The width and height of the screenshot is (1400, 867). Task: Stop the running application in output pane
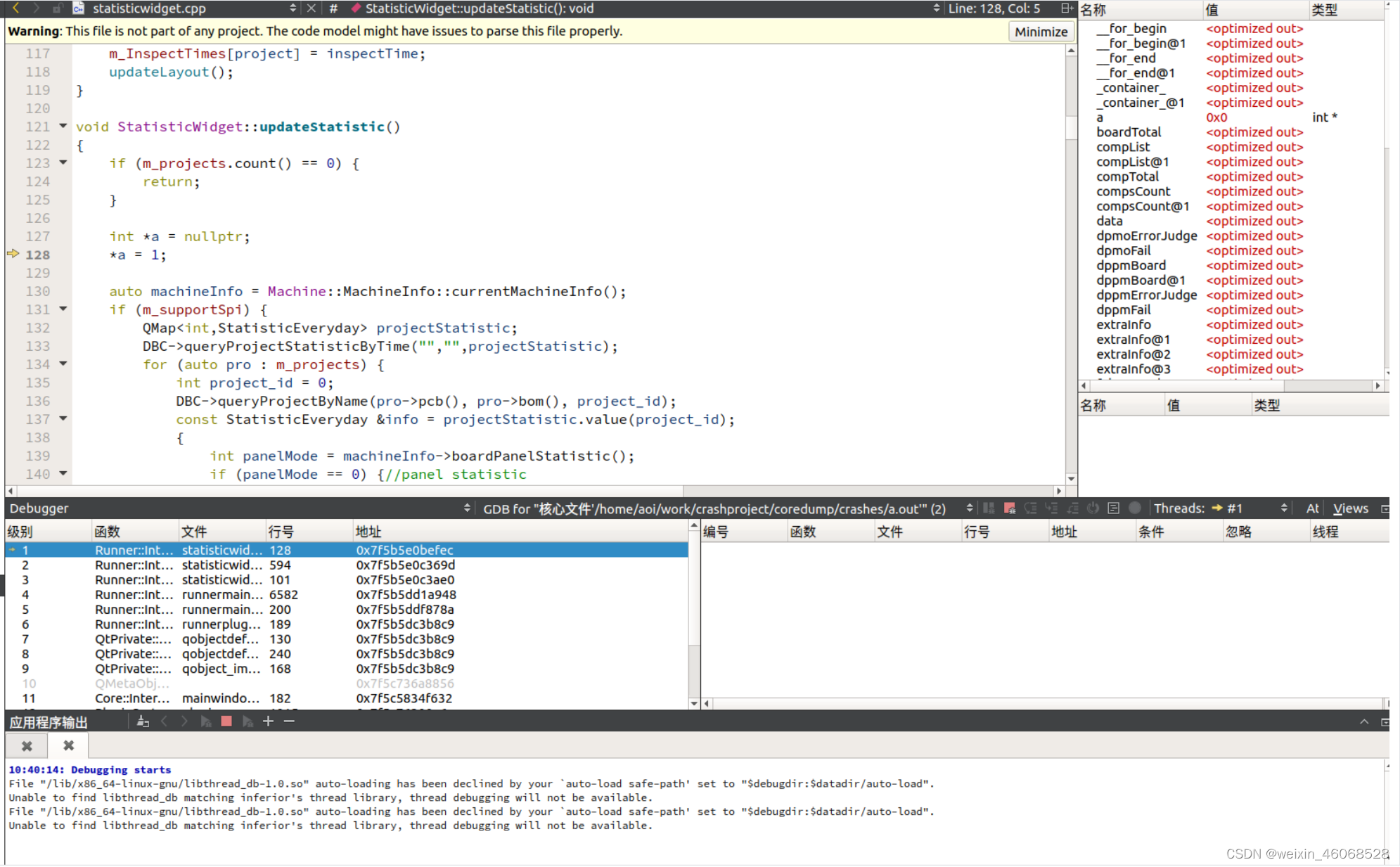tap(226, 721)
